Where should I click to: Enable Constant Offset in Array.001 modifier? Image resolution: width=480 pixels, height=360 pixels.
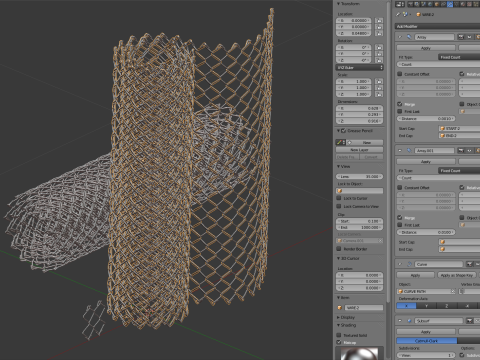coord(400,188)
